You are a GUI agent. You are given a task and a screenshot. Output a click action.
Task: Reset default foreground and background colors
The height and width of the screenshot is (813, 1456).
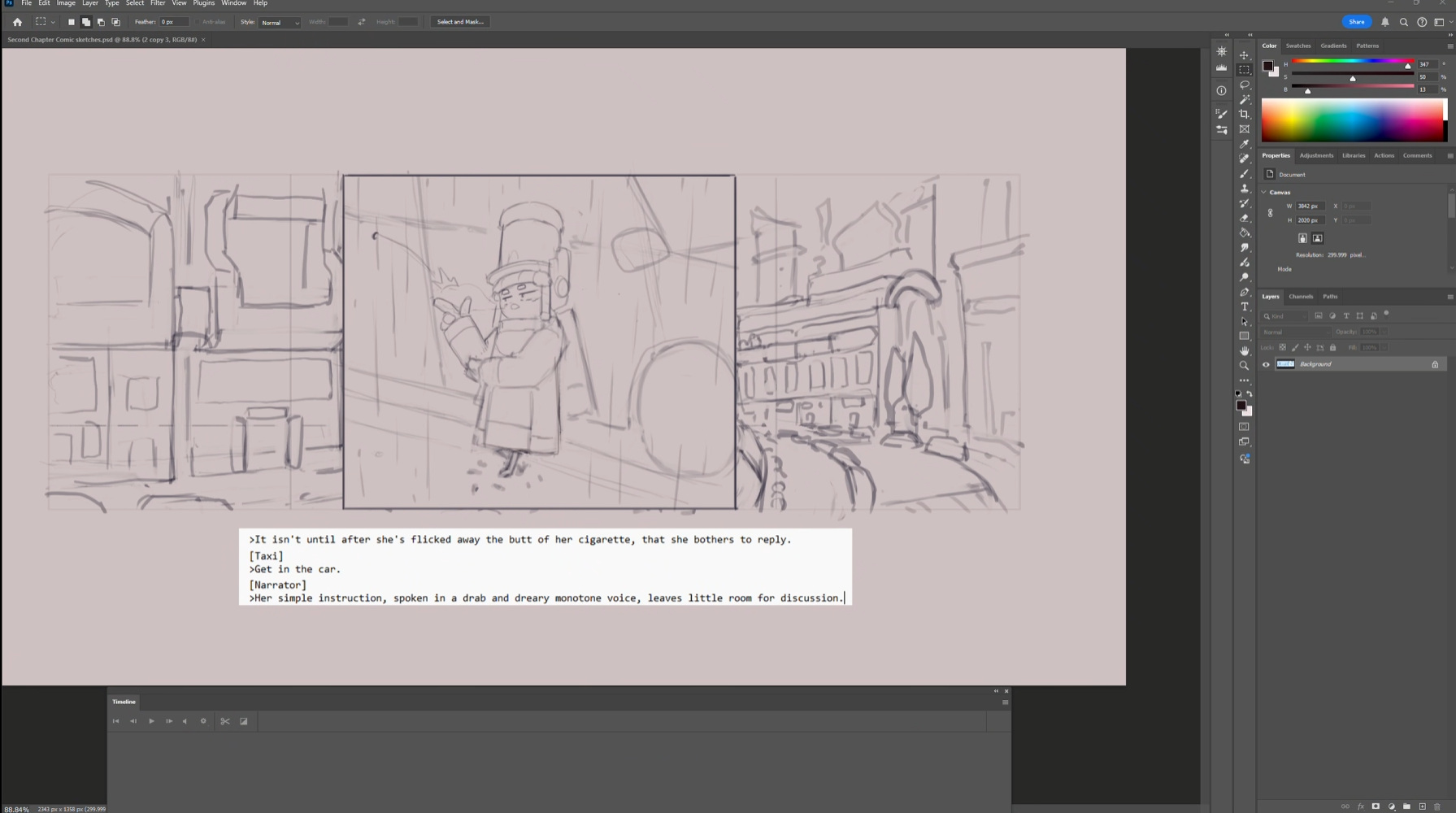coord(1238,394)
